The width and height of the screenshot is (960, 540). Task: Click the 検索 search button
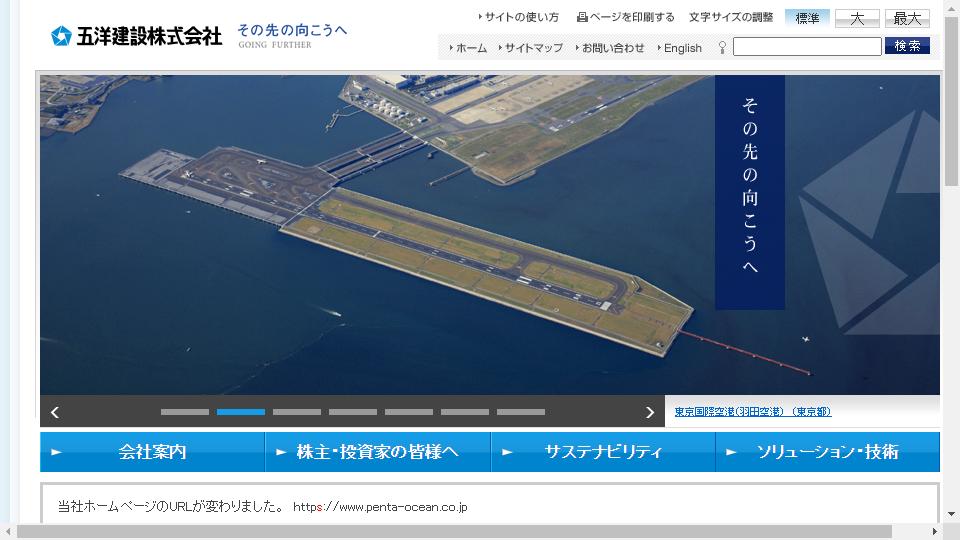tap(907, 46)
